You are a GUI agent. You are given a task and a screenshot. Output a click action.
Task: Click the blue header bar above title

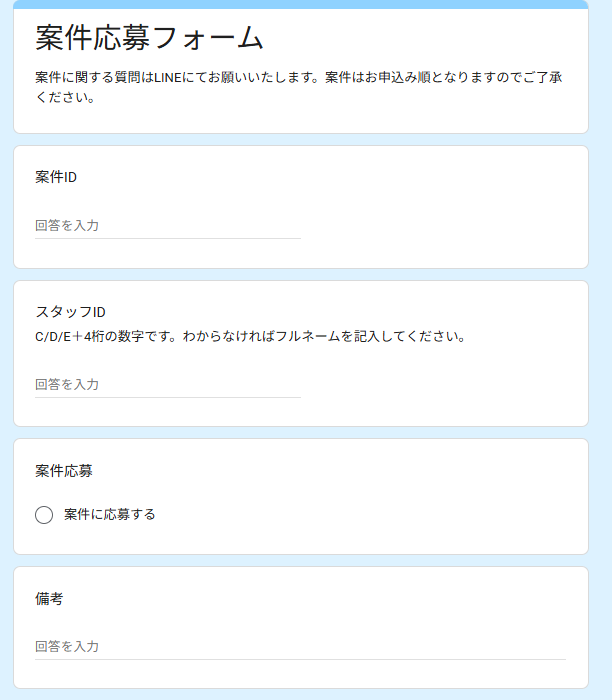click(x=300, y=4)
